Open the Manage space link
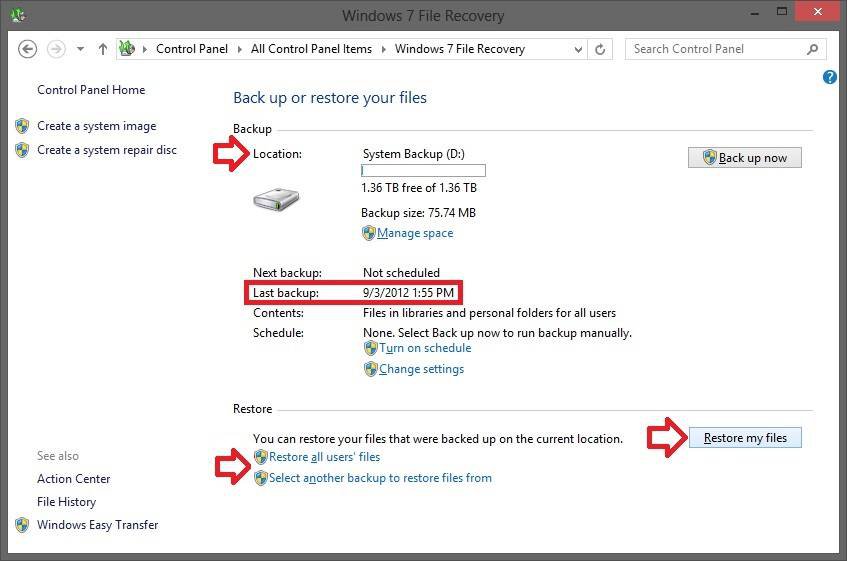Screen dimensions: 847x561 [x=415, y=233]
